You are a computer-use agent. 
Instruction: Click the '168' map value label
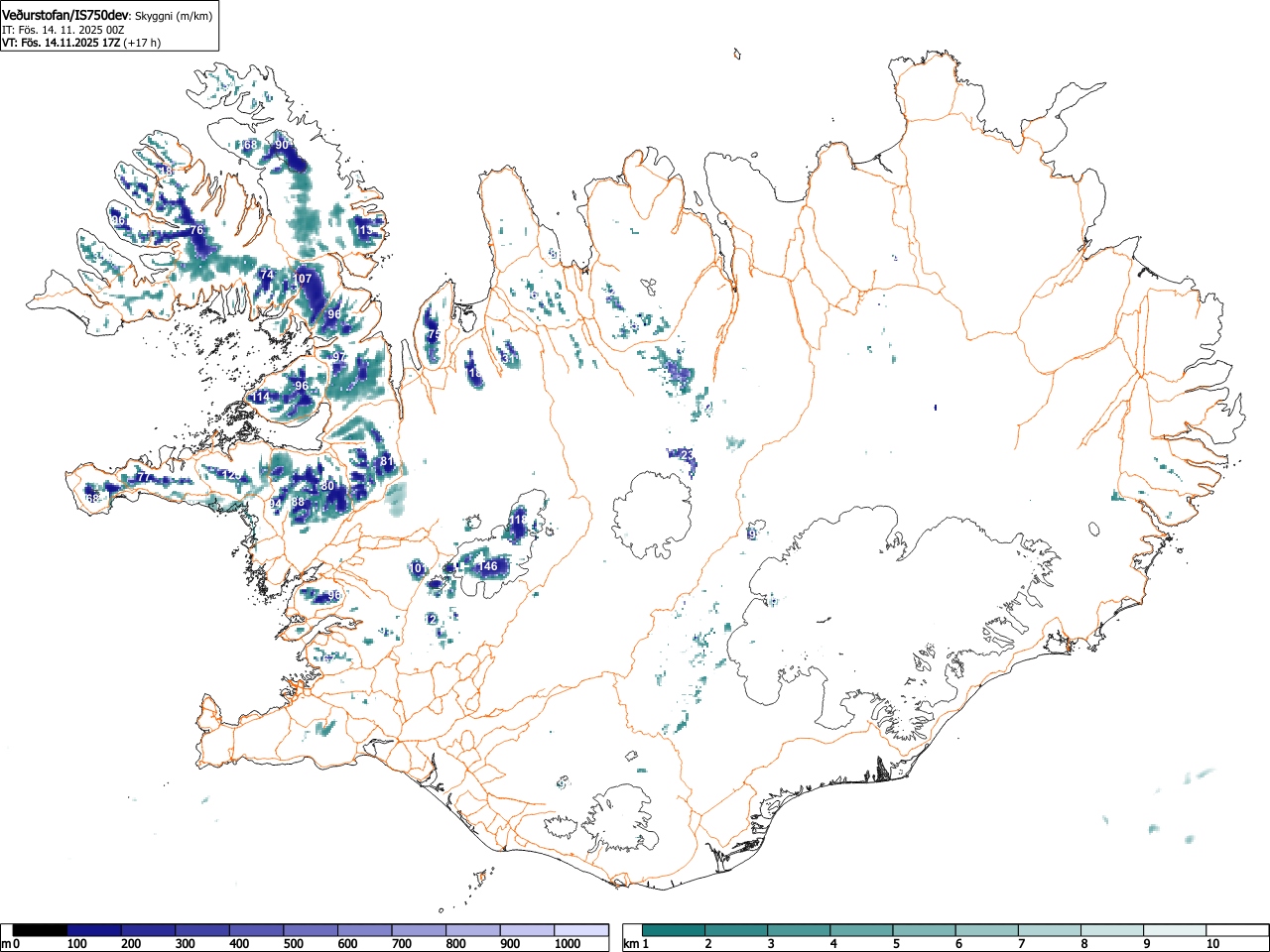click(x=248, y=145)
